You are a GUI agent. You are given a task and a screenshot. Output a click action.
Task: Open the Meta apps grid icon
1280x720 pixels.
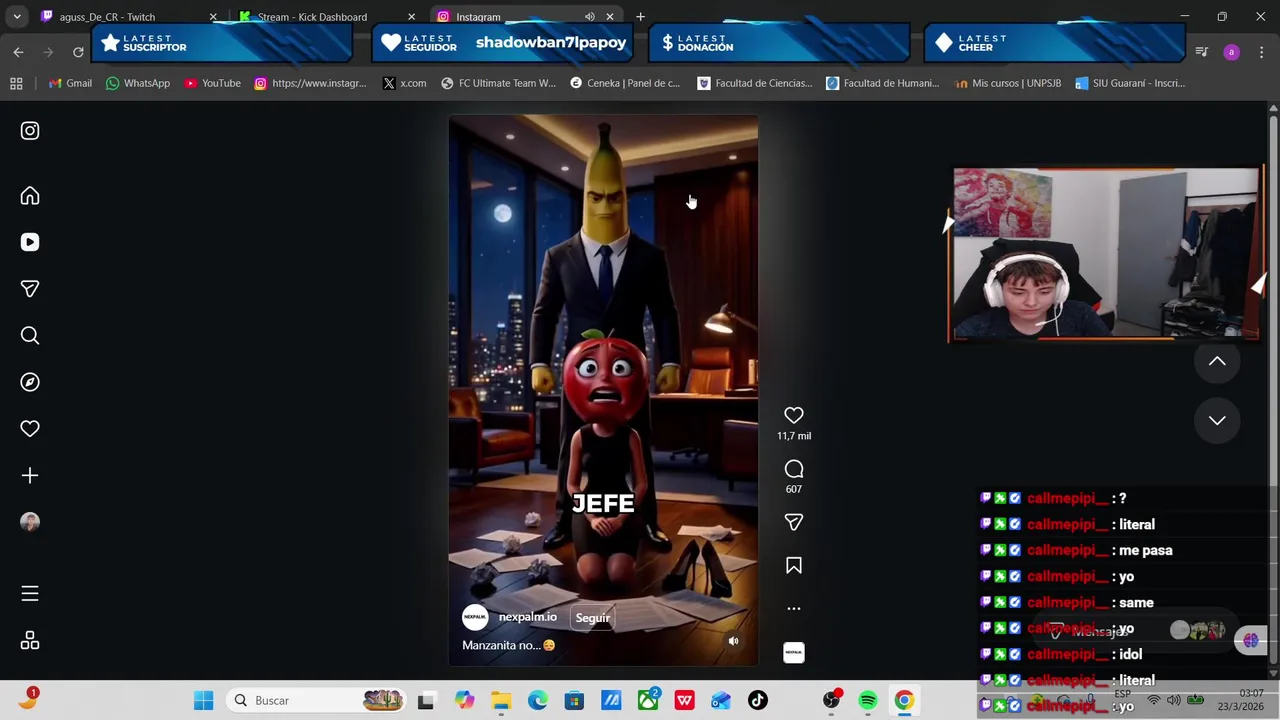click(x=30, y=641)
